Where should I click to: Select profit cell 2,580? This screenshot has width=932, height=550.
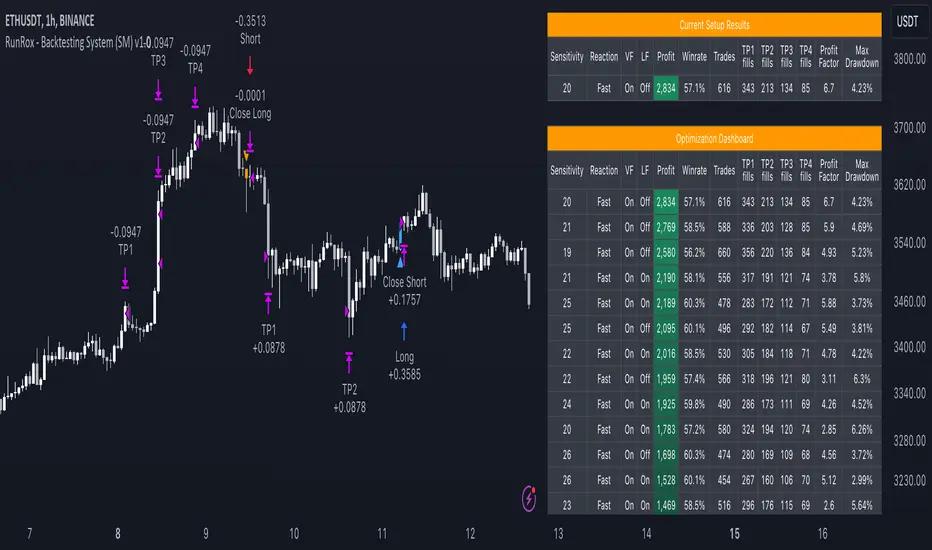click(x=666, y=253)
